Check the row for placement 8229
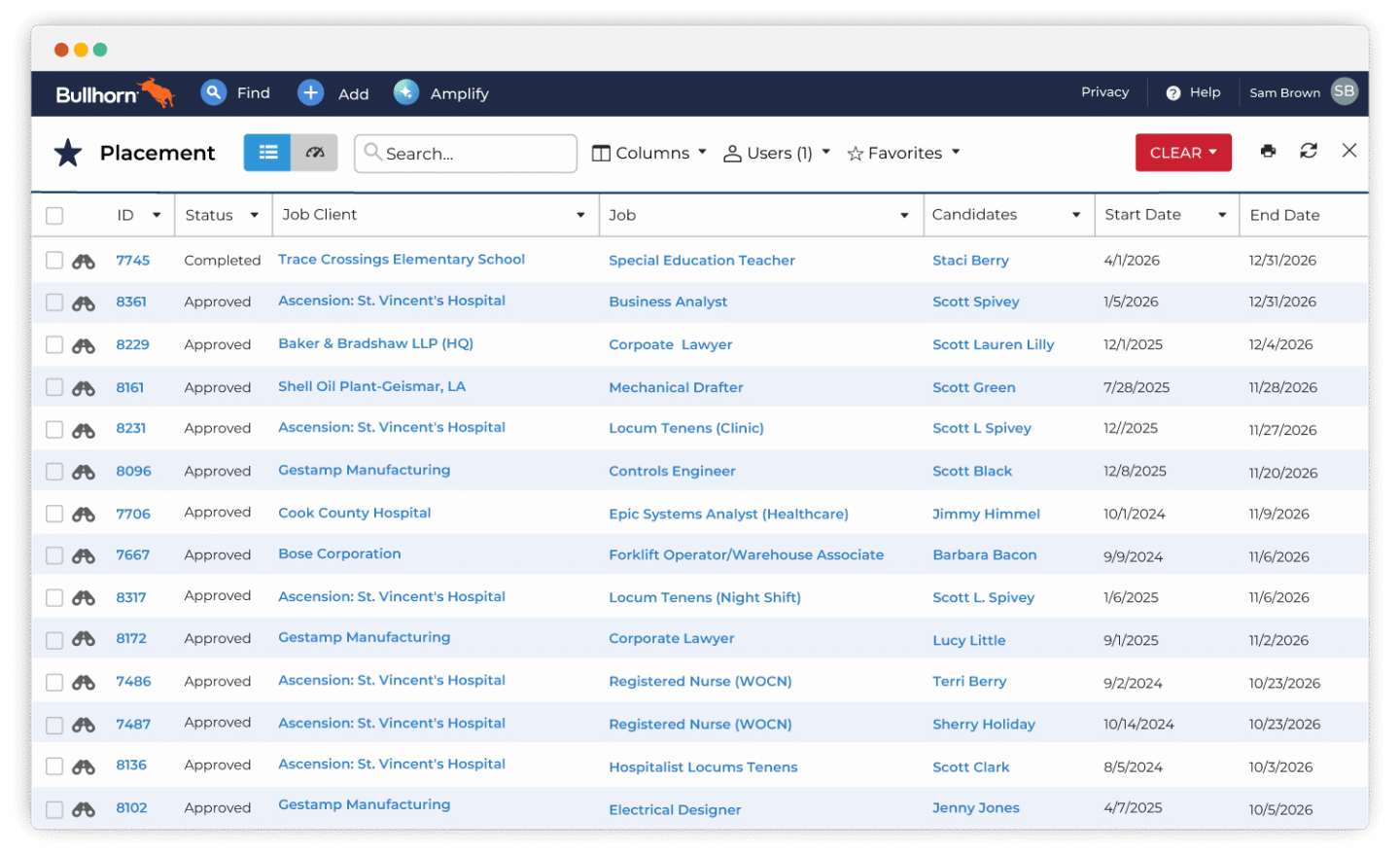The image size is (1400, 854). pos(54,344)
